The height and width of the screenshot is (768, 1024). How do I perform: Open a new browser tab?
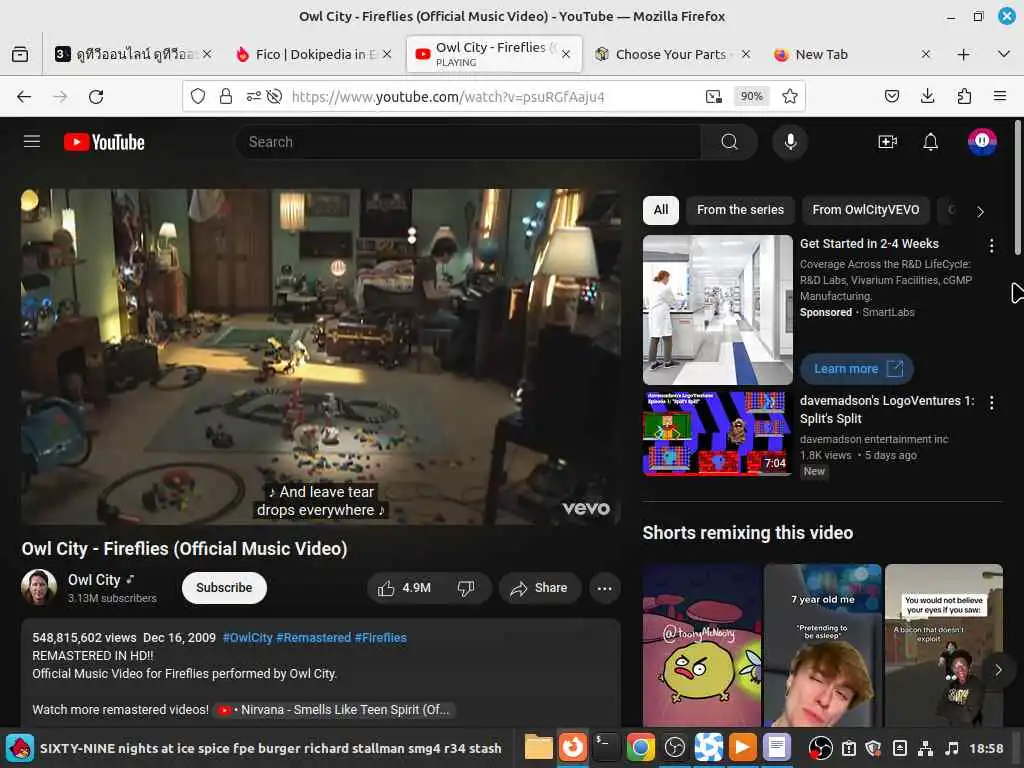[963, 54]
